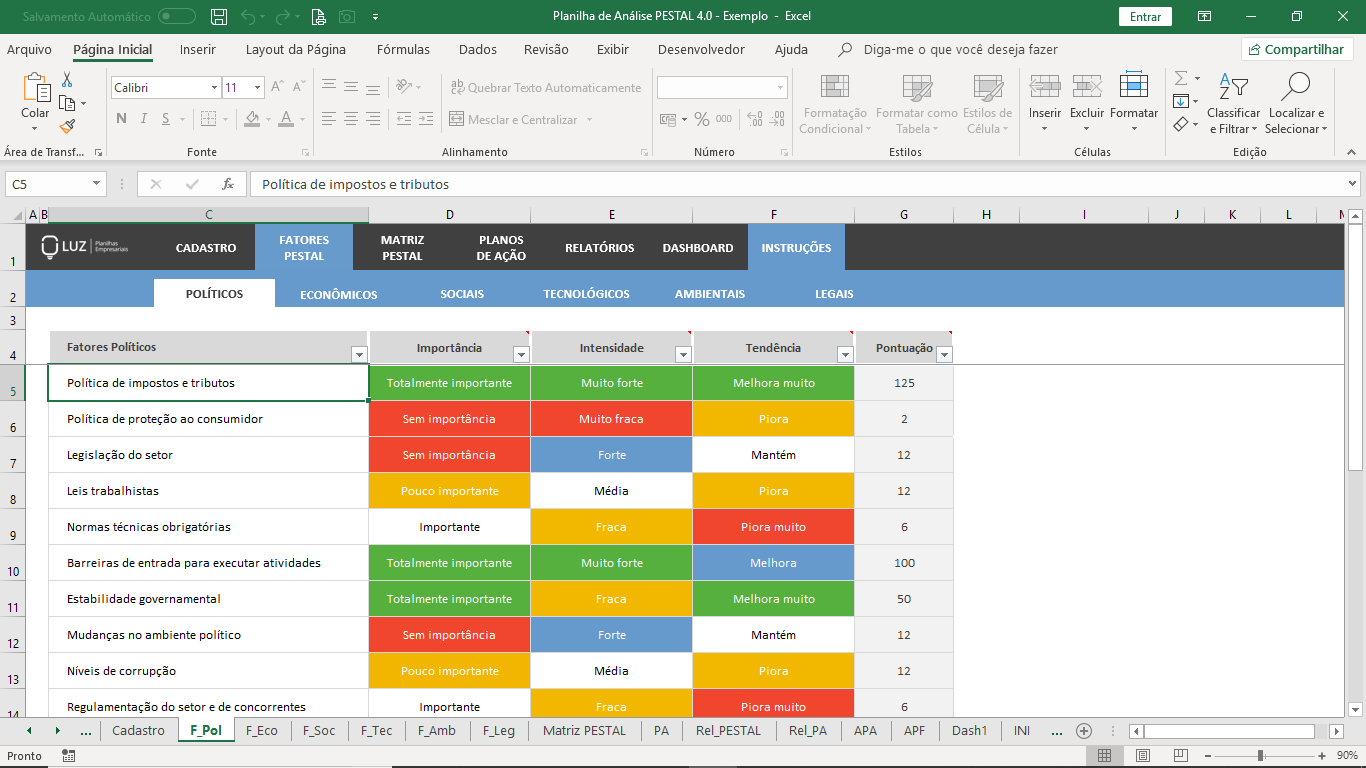Click the Localizar e Selecionar magnifier

[1296, 87]
